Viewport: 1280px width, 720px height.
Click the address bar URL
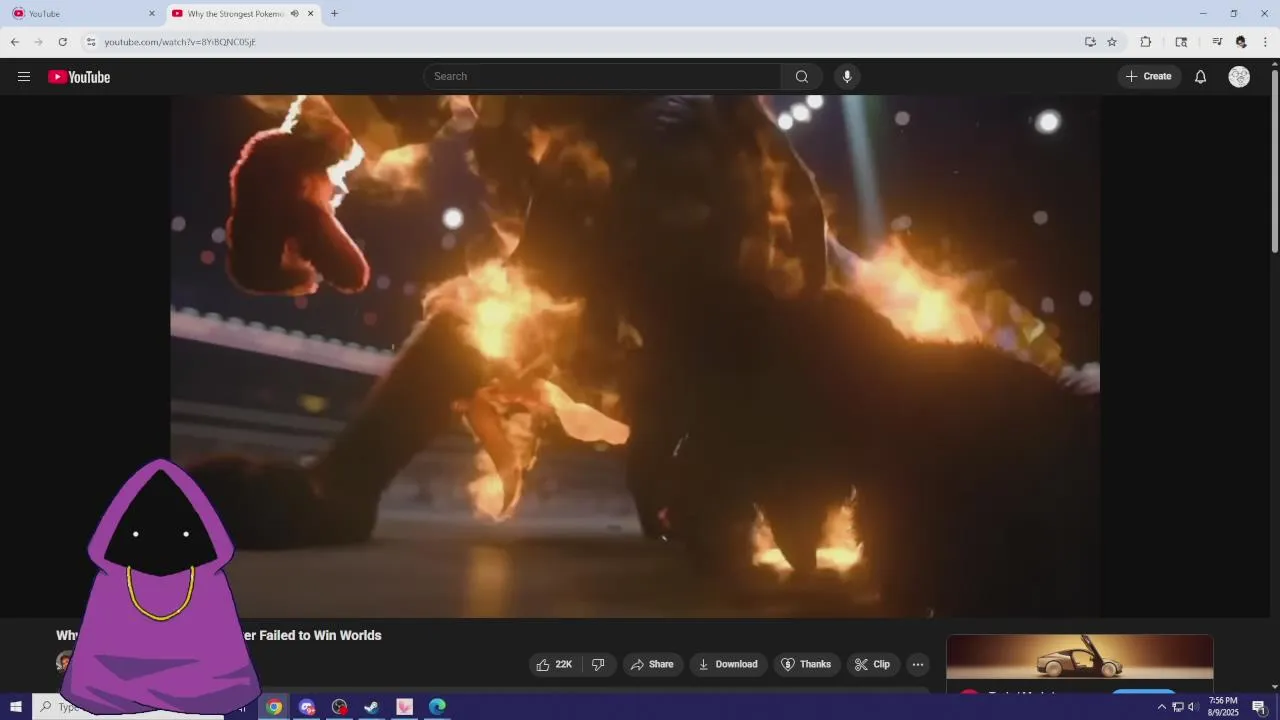pyautogui.click(x=180, y=42)
